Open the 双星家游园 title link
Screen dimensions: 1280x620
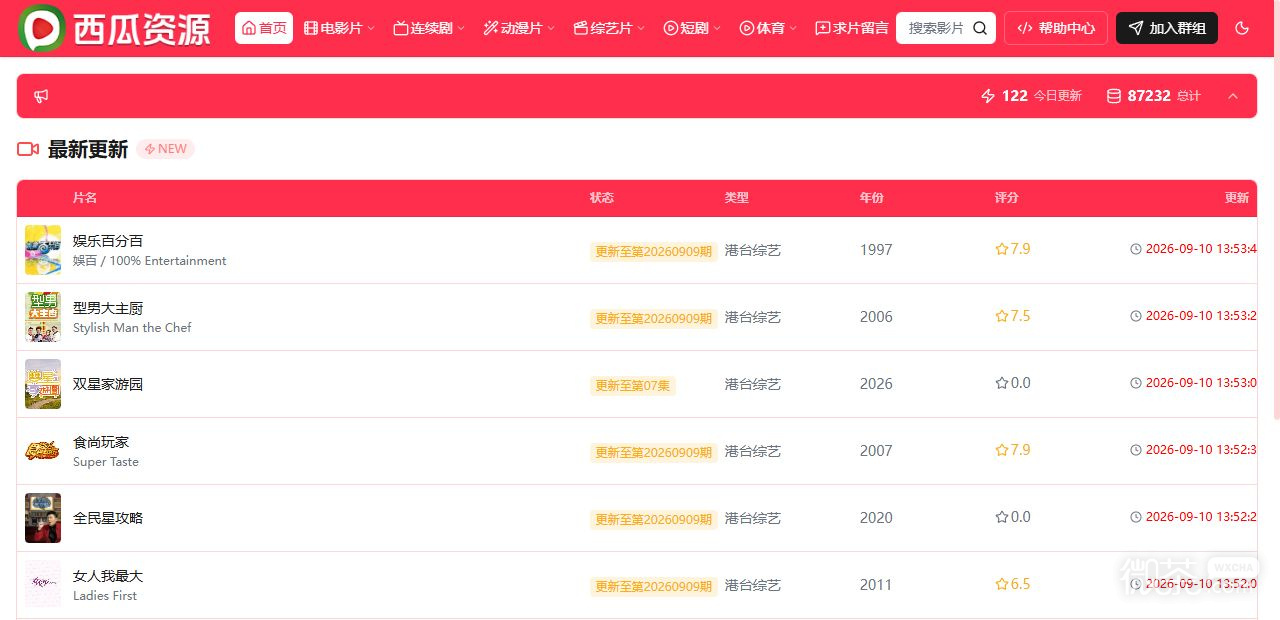tap(108, 384)
